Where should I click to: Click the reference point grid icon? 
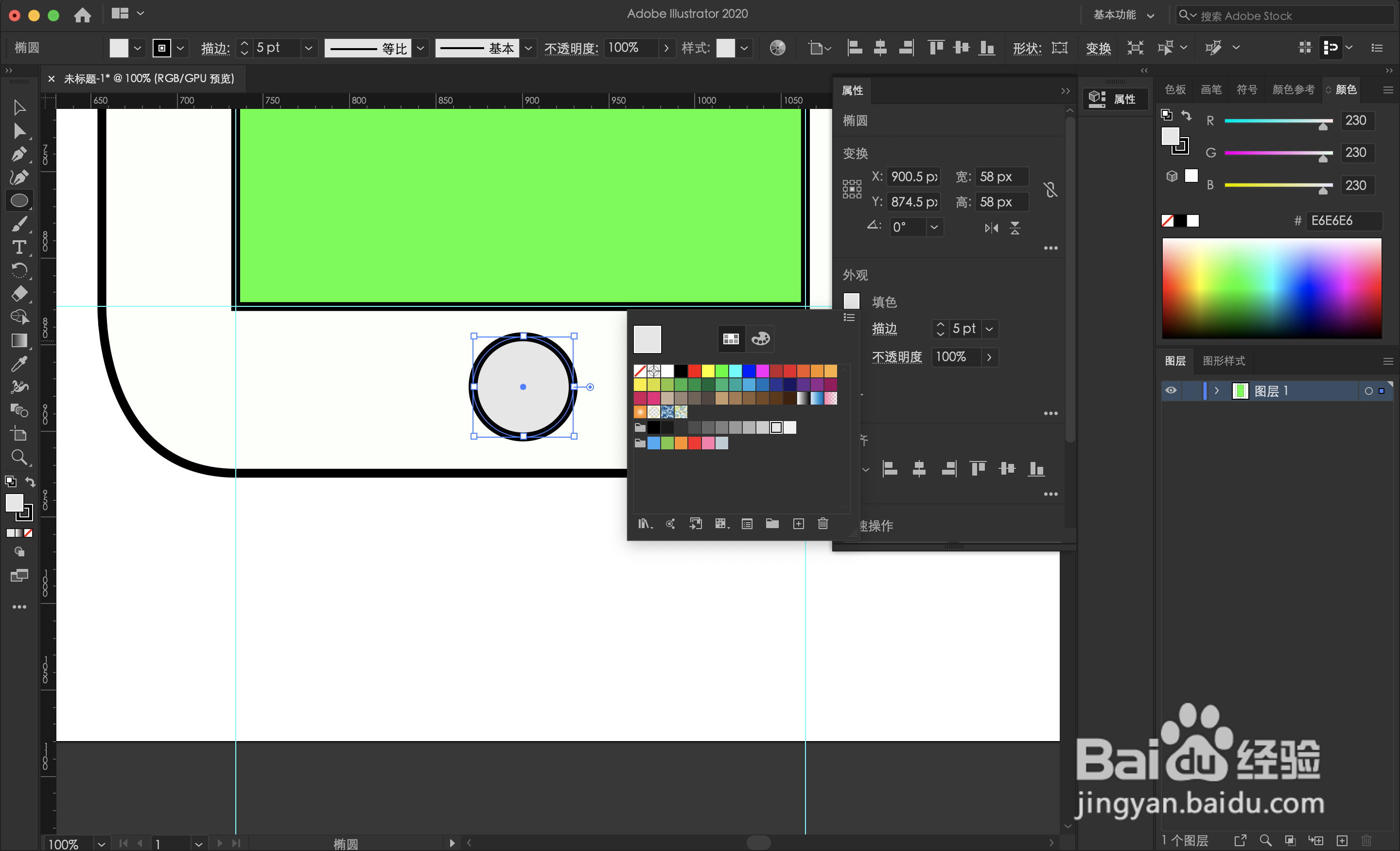point(852,189)
